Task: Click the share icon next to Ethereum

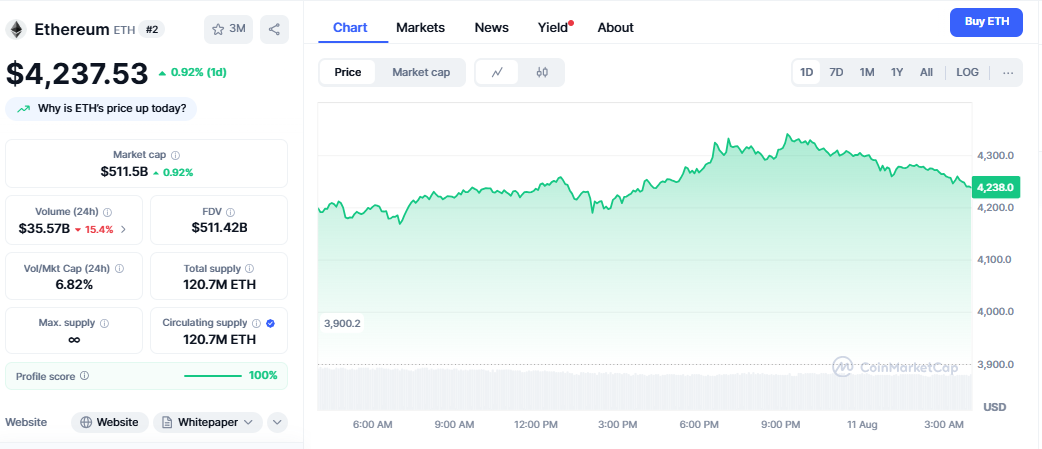Action: (274, 29)
